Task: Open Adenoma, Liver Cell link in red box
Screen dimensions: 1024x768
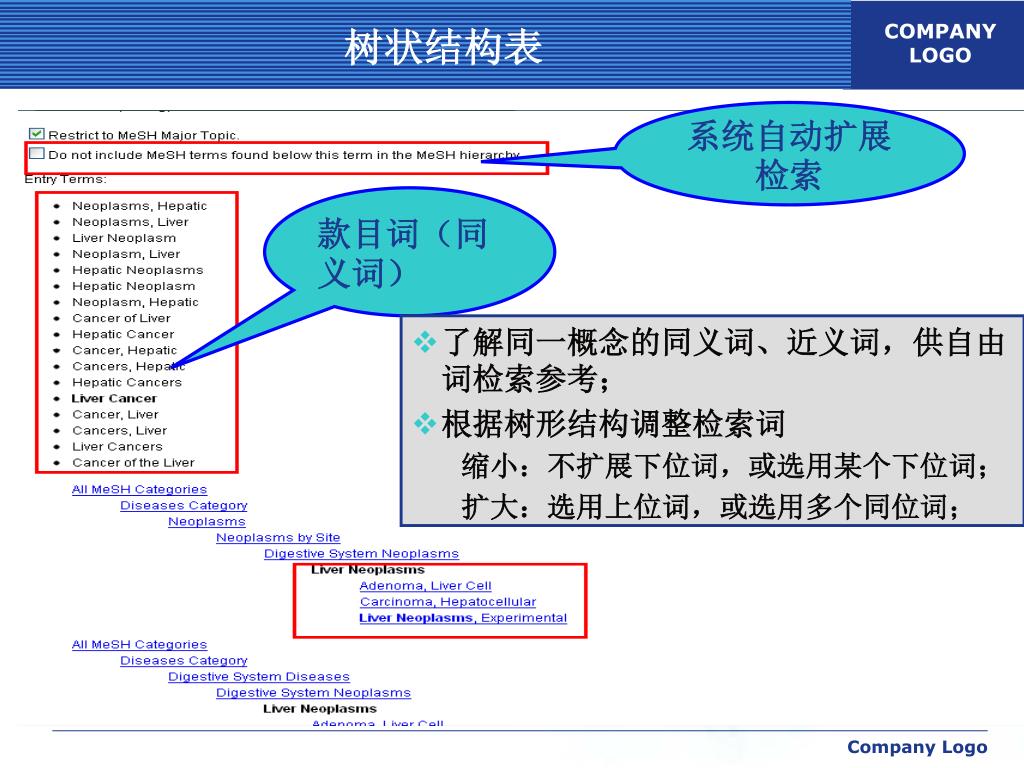Action: click(x=425, y=586)
